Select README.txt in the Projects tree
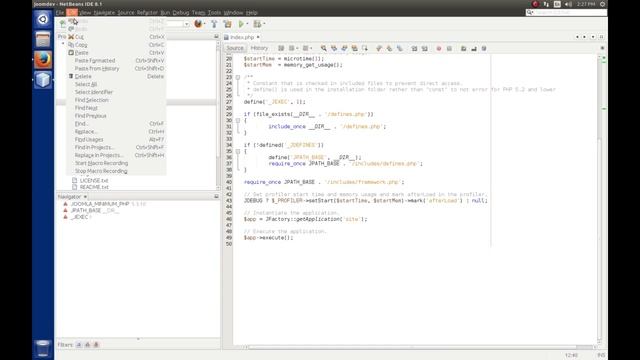 pyautogui.click(x=94, y=187)
